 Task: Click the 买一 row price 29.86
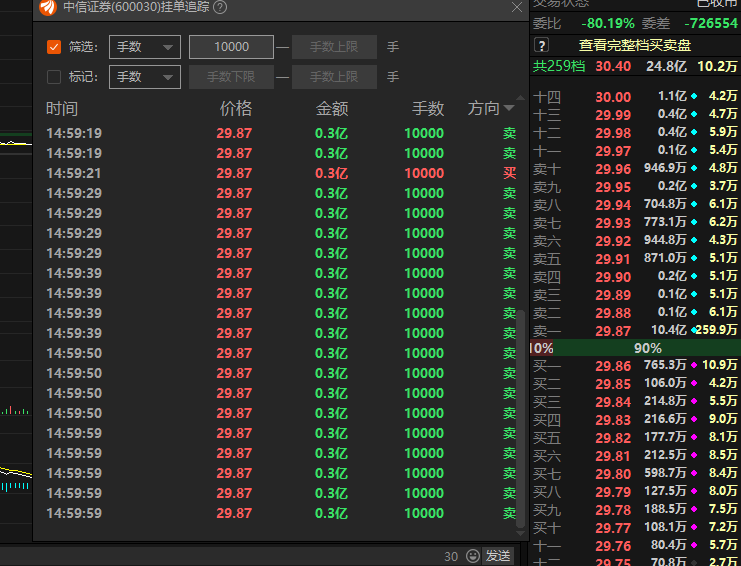pos(613,366)
